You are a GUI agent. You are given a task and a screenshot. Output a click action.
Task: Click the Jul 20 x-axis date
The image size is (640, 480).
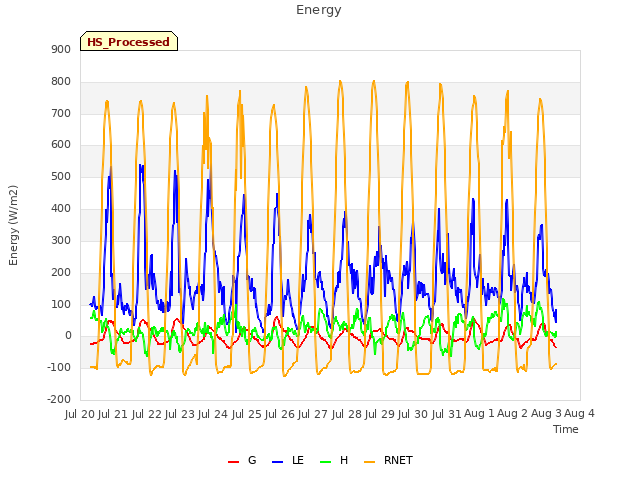click(x=80, y=414)
